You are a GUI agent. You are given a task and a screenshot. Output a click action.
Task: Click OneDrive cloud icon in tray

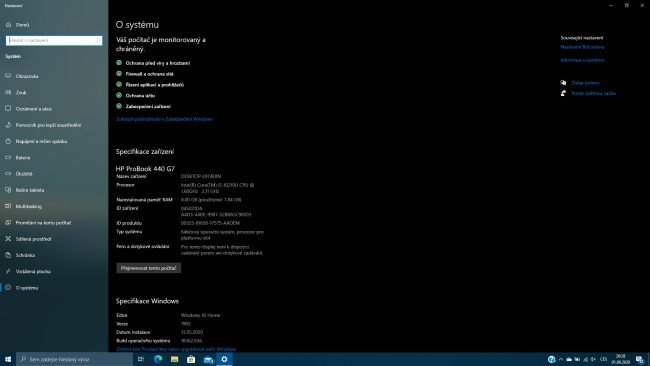(569, 359)
